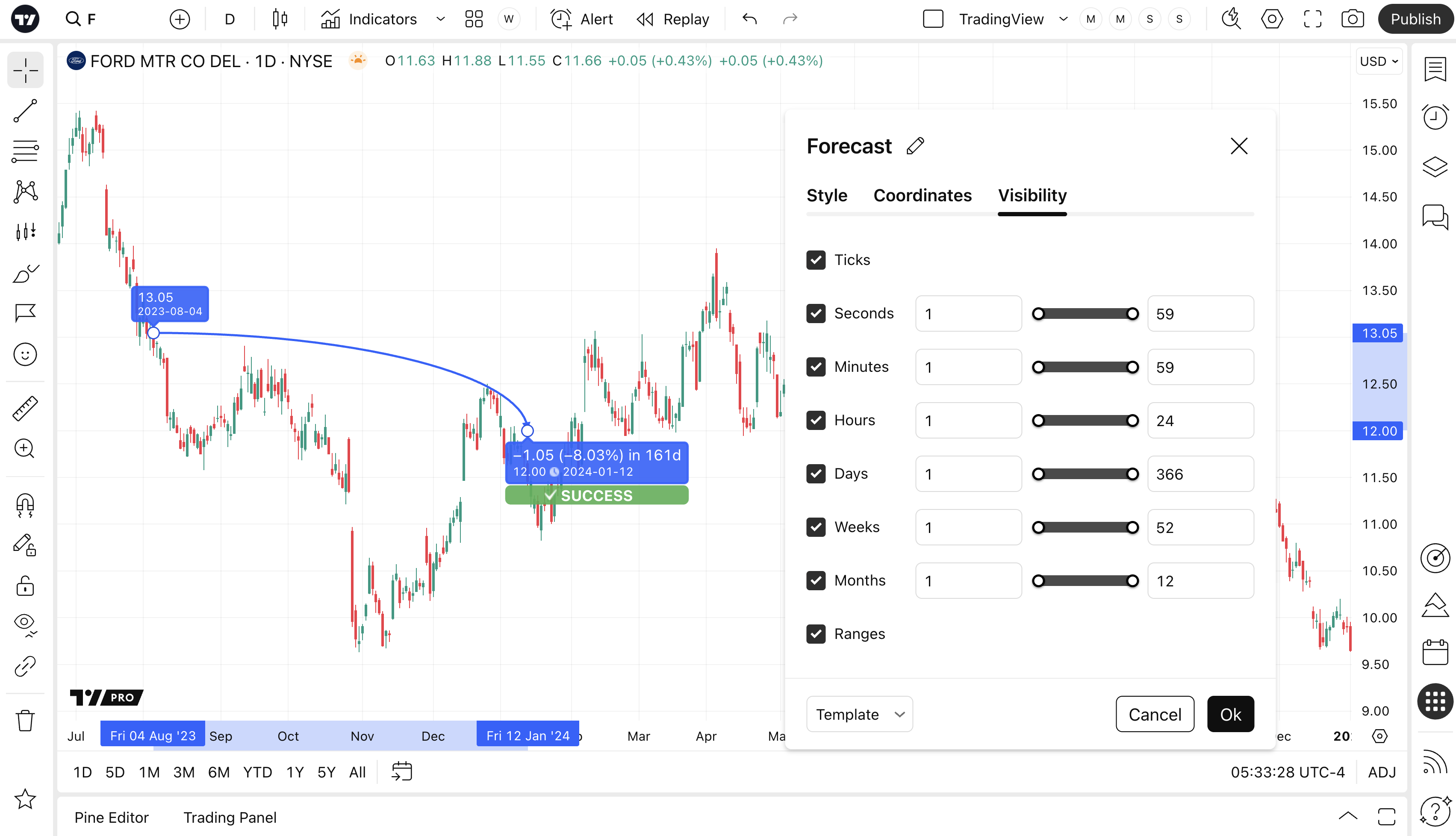
Task: Click the Days range slider right handle
Action: [1132, 474]
